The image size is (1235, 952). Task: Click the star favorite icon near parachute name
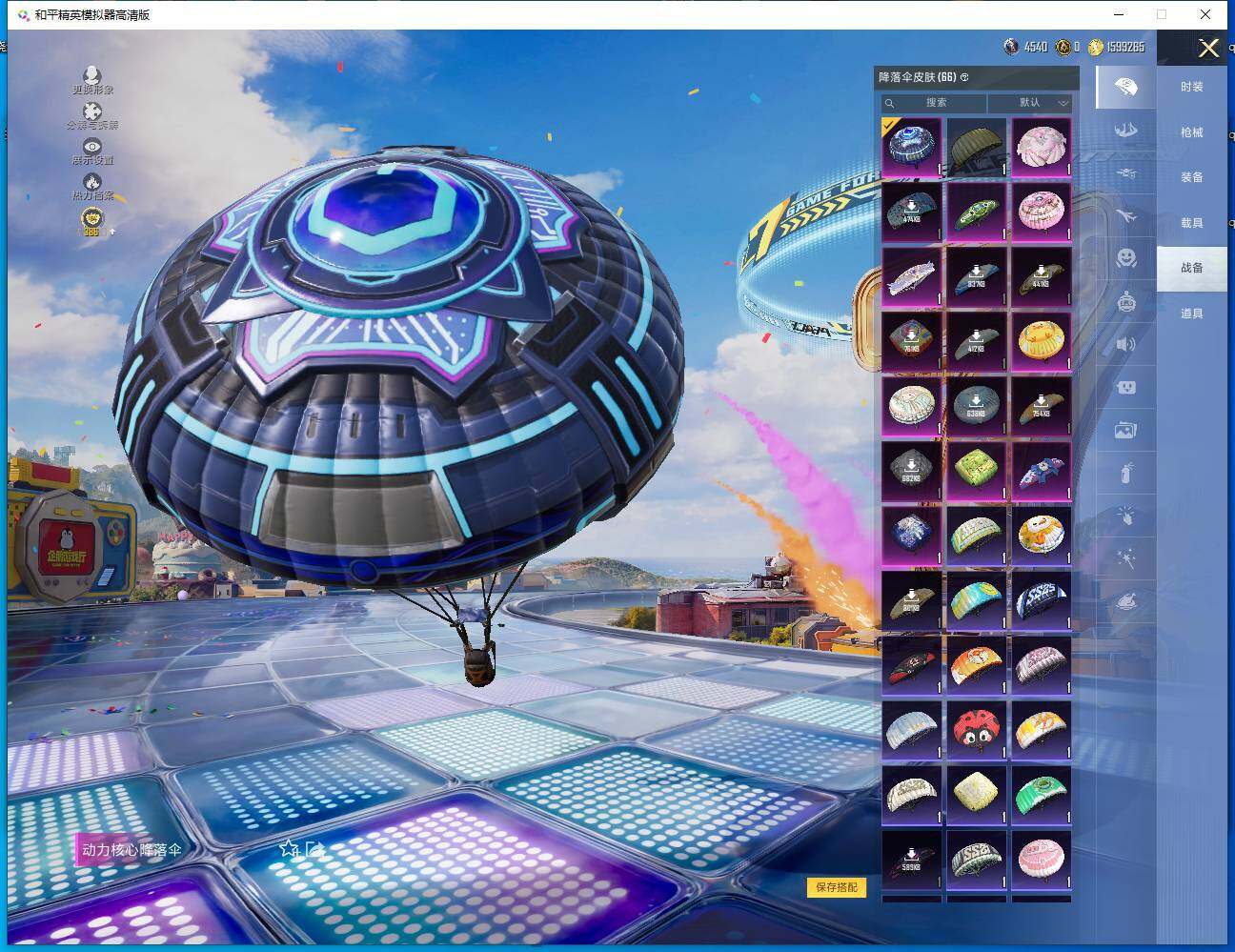(289, 848)
